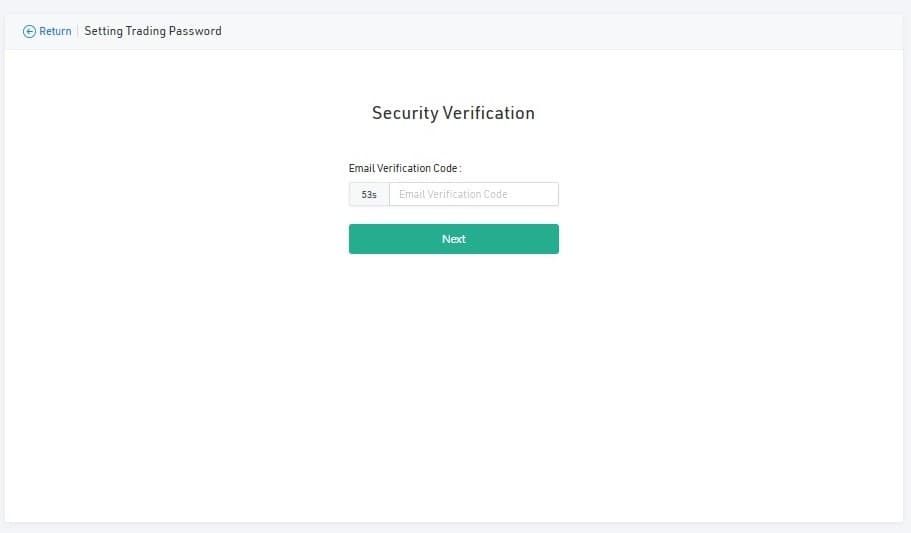Screen dimensions: 911x533
Task: Click the divider between Return and the page title
Action: 78,31
